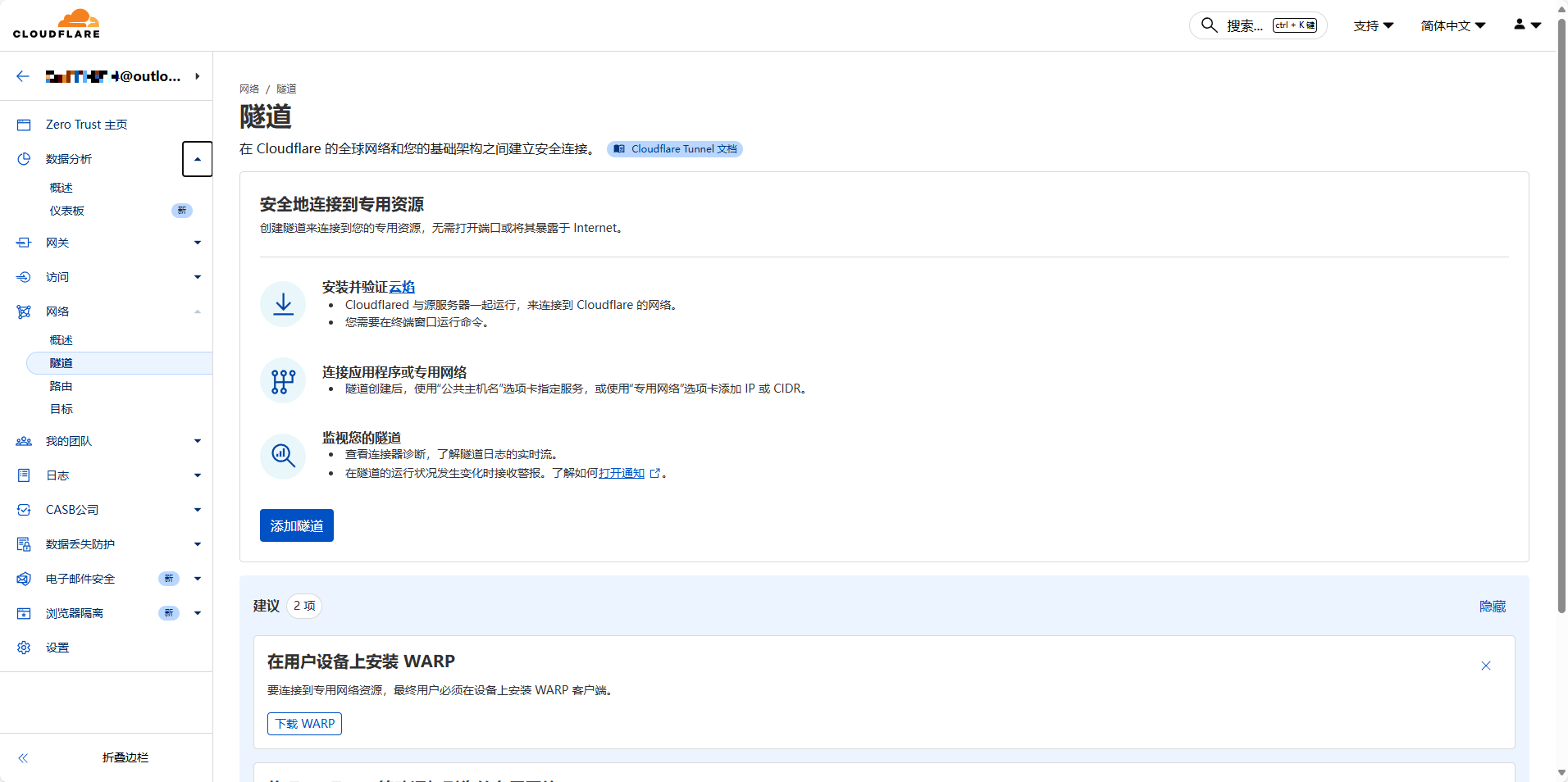Click the Zero Trust 主页 icon

pos(24,125)
